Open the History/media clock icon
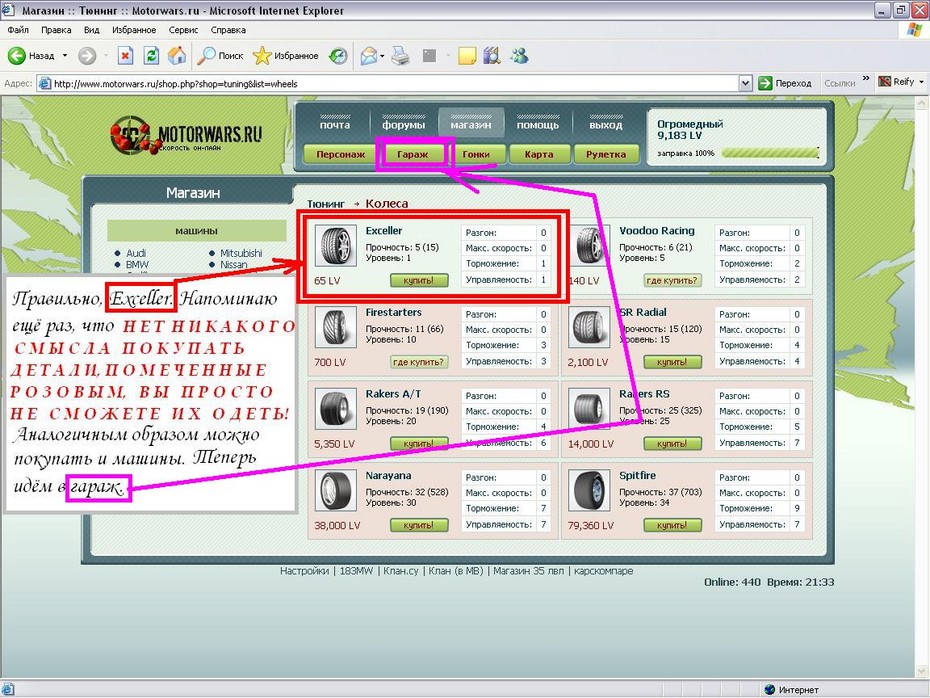Screen dimensions: 930x698 point(339,56)
